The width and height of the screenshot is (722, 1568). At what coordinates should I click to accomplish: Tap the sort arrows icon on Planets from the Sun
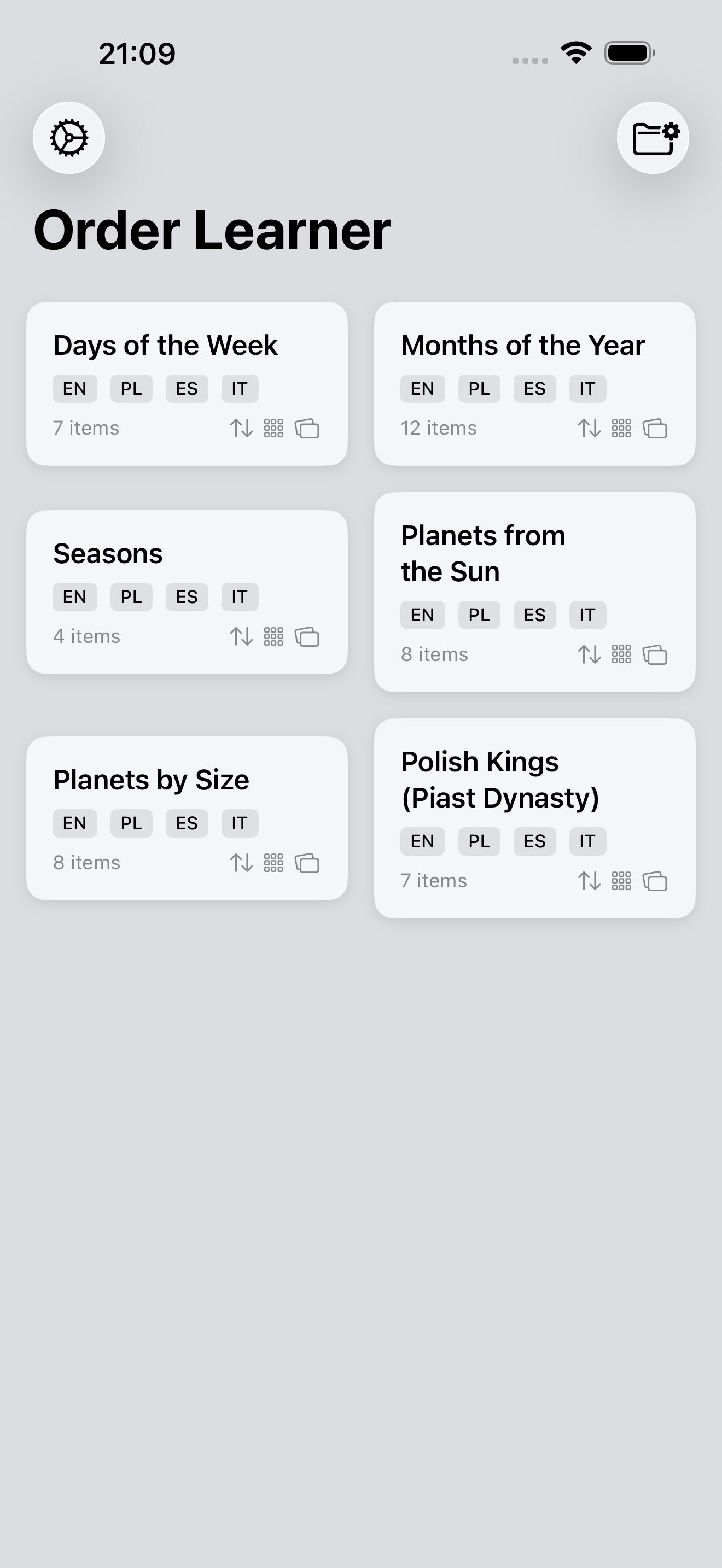pos(589,655)
